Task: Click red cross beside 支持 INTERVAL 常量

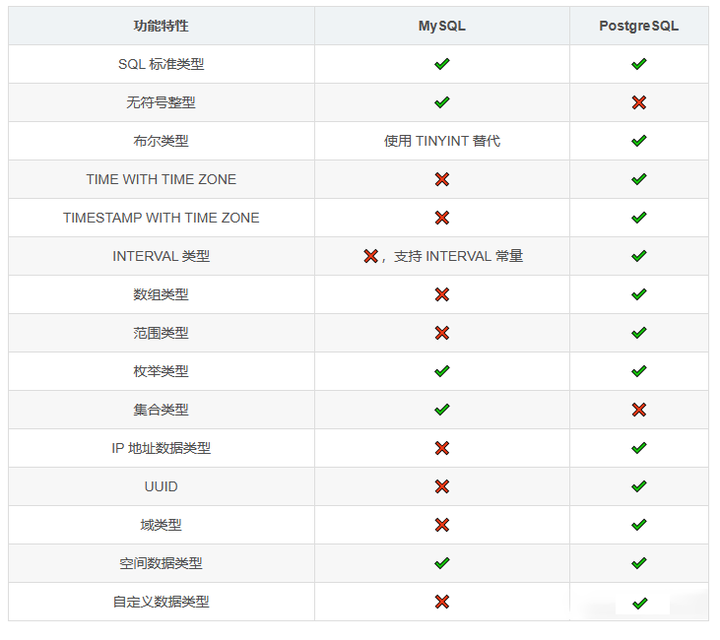Action: 371,256
